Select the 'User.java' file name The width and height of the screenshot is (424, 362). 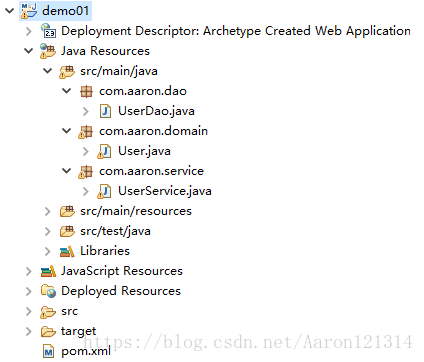tap(144, 151)
